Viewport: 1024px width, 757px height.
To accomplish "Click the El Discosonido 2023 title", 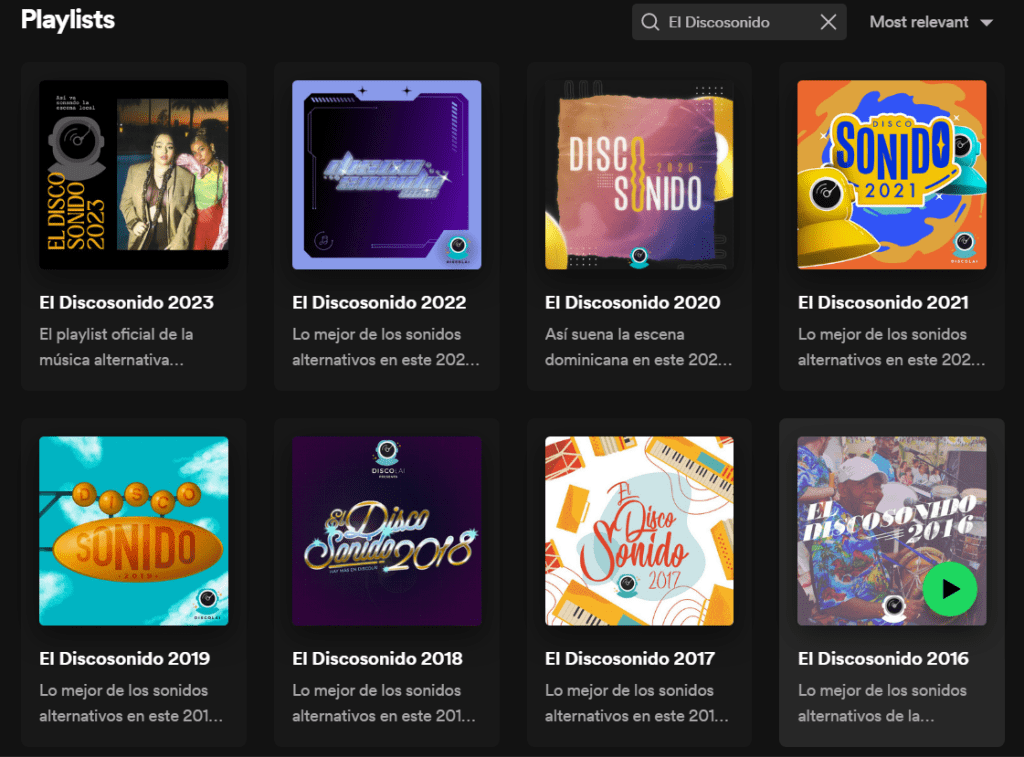I will pos(126,302).
